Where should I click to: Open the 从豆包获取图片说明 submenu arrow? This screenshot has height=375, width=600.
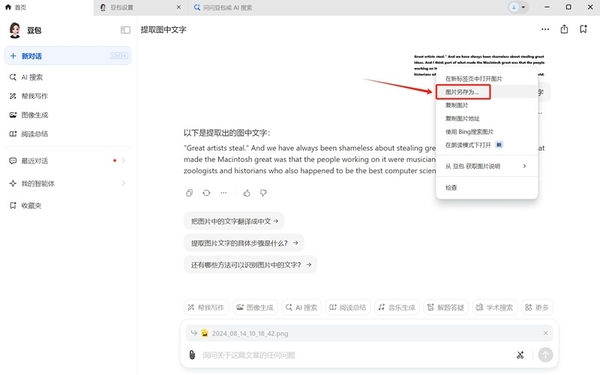[x=525, y=166]
